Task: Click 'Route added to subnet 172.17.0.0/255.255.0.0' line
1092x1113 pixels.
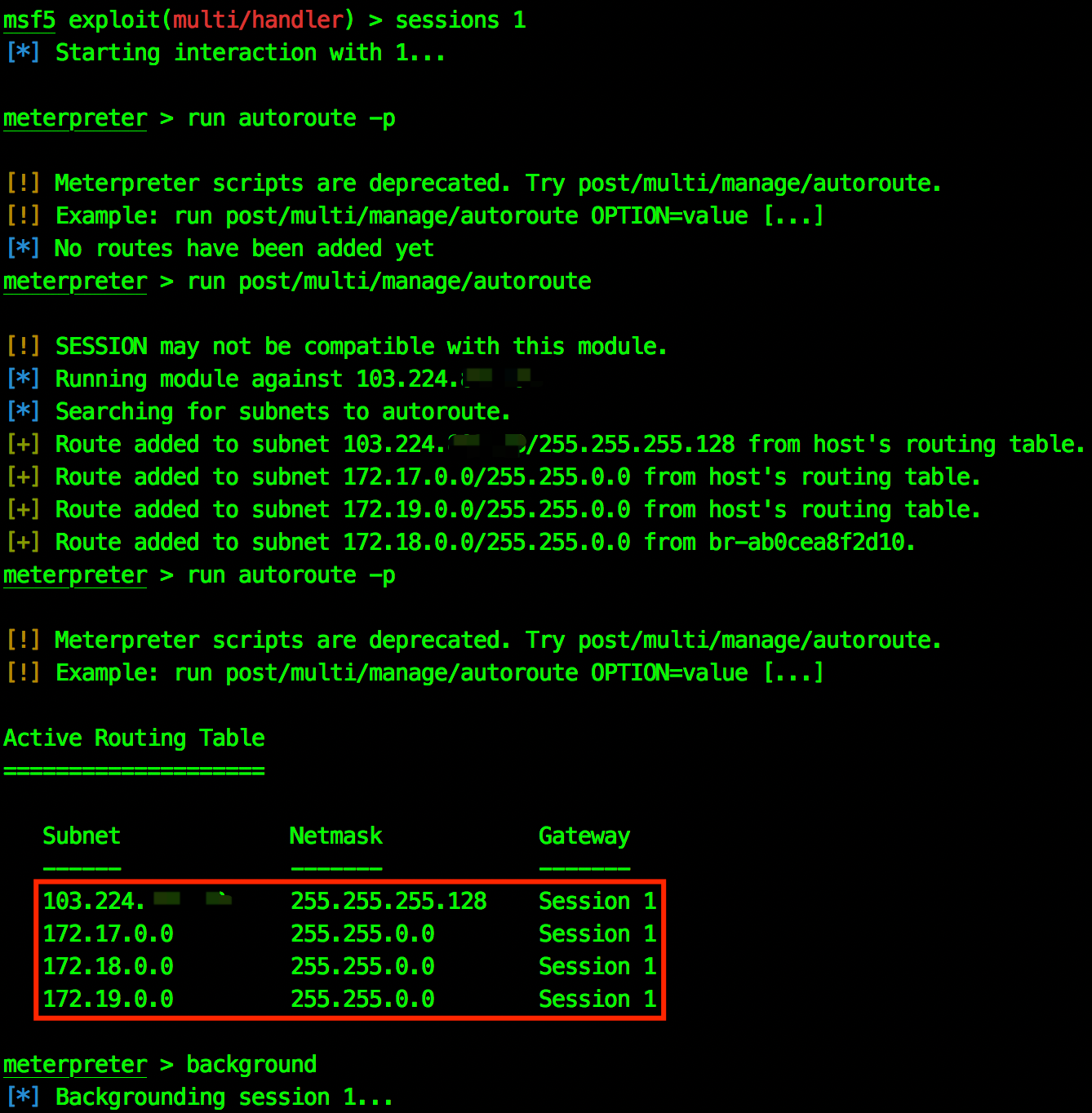Action: (x=493, y=477)
